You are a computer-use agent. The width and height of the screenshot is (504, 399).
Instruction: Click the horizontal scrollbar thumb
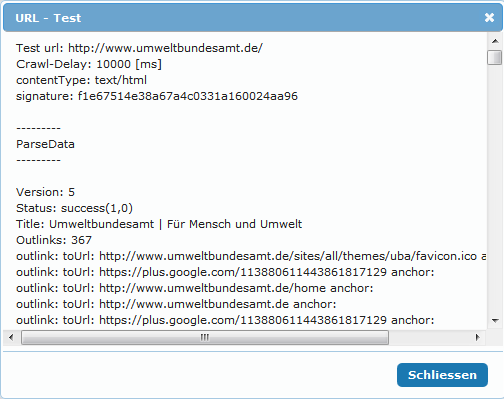tap(205, 337)
